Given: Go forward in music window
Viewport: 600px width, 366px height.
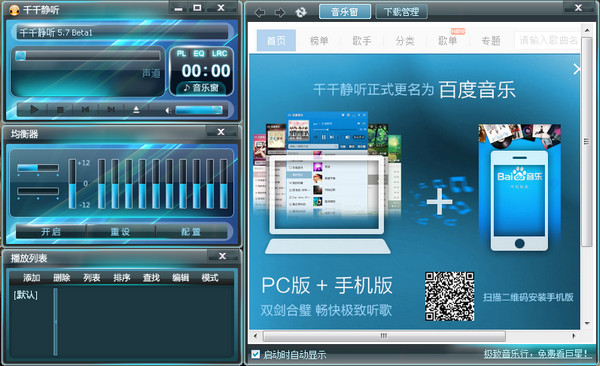Looking at the screenshot, I should [x=280, y=12].
